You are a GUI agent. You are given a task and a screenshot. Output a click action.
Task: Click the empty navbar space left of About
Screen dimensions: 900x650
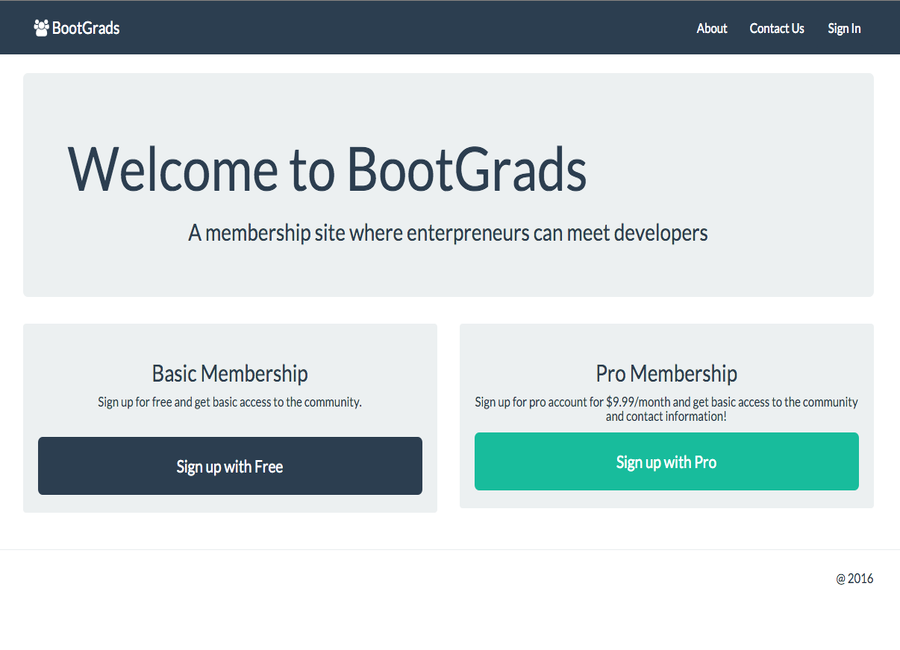click(400, 28)
